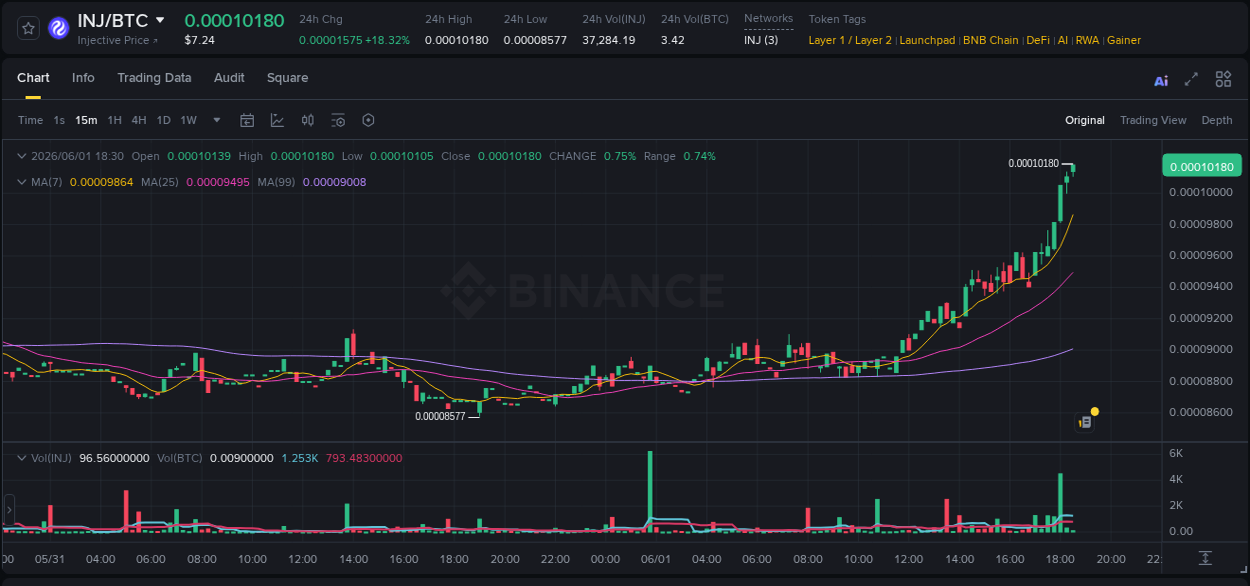Screen dimensions: 1250x586
Task: Set interval to 15m
Action: tap(86, 120)
